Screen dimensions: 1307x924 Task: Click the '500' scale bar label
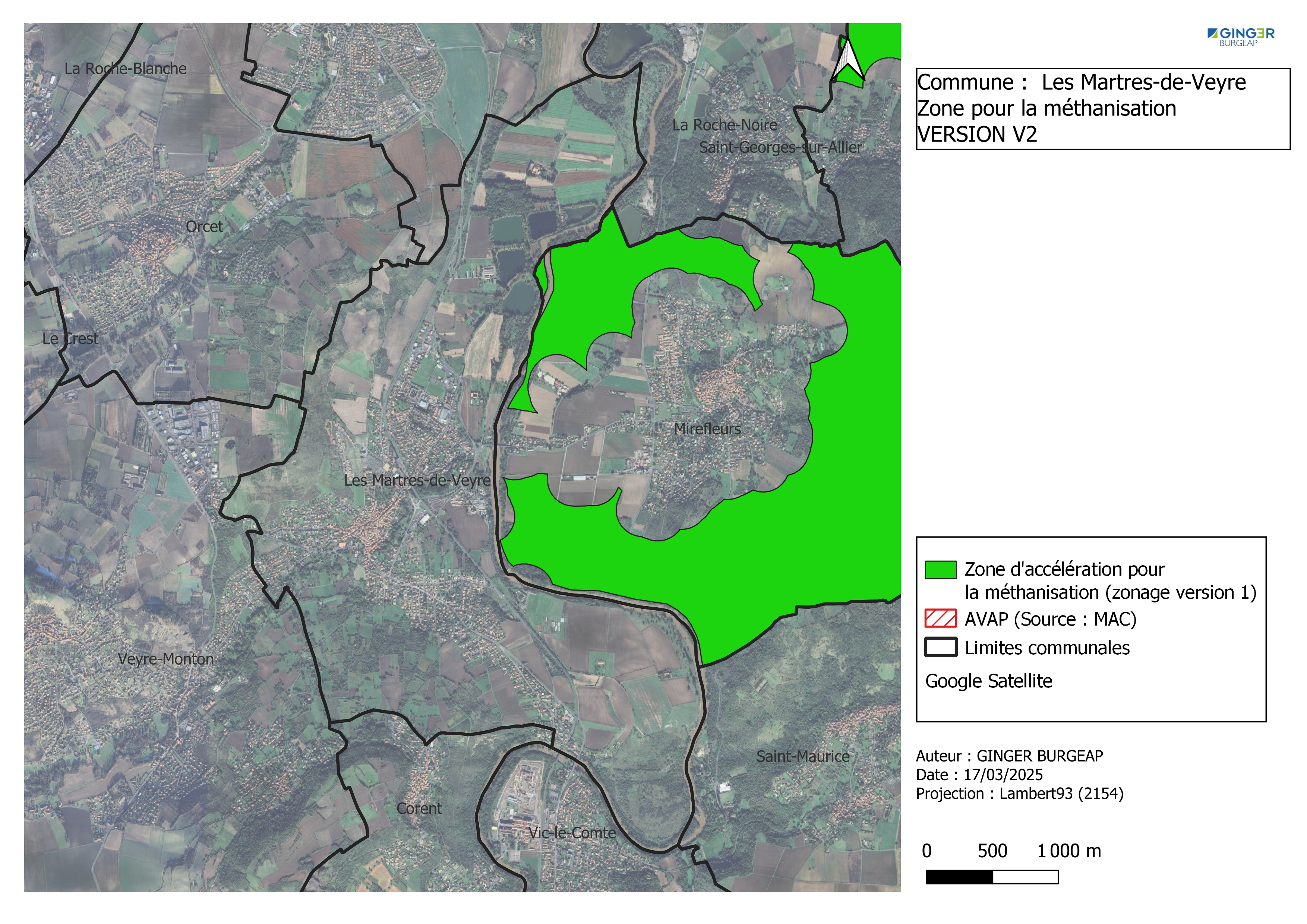pyautogui.click(x=992, y=851)
